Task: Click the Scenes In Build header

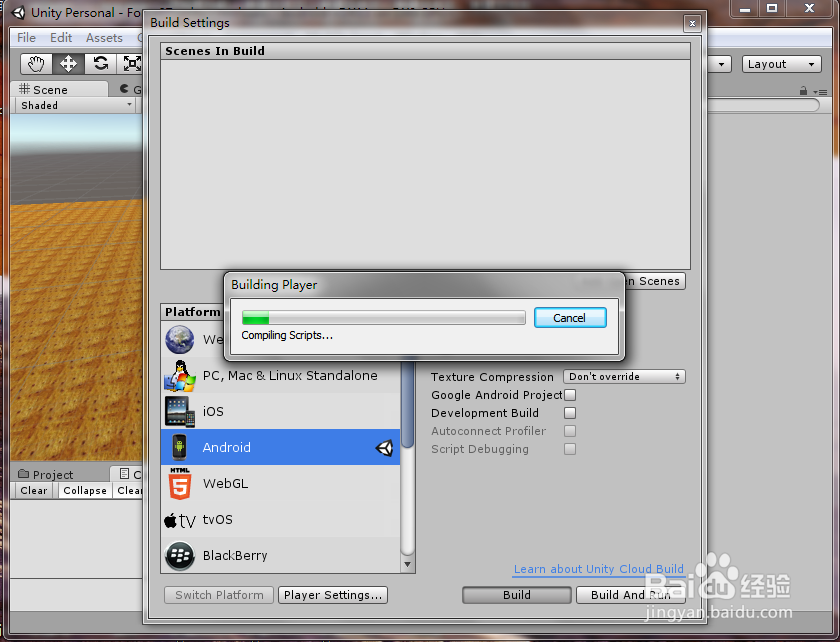Action: click(425, 51)
